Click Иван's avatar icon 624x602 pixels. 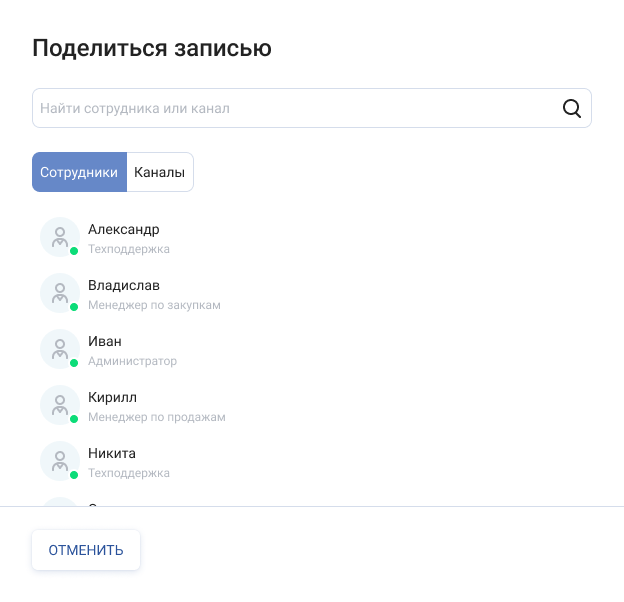pos(60,349)
